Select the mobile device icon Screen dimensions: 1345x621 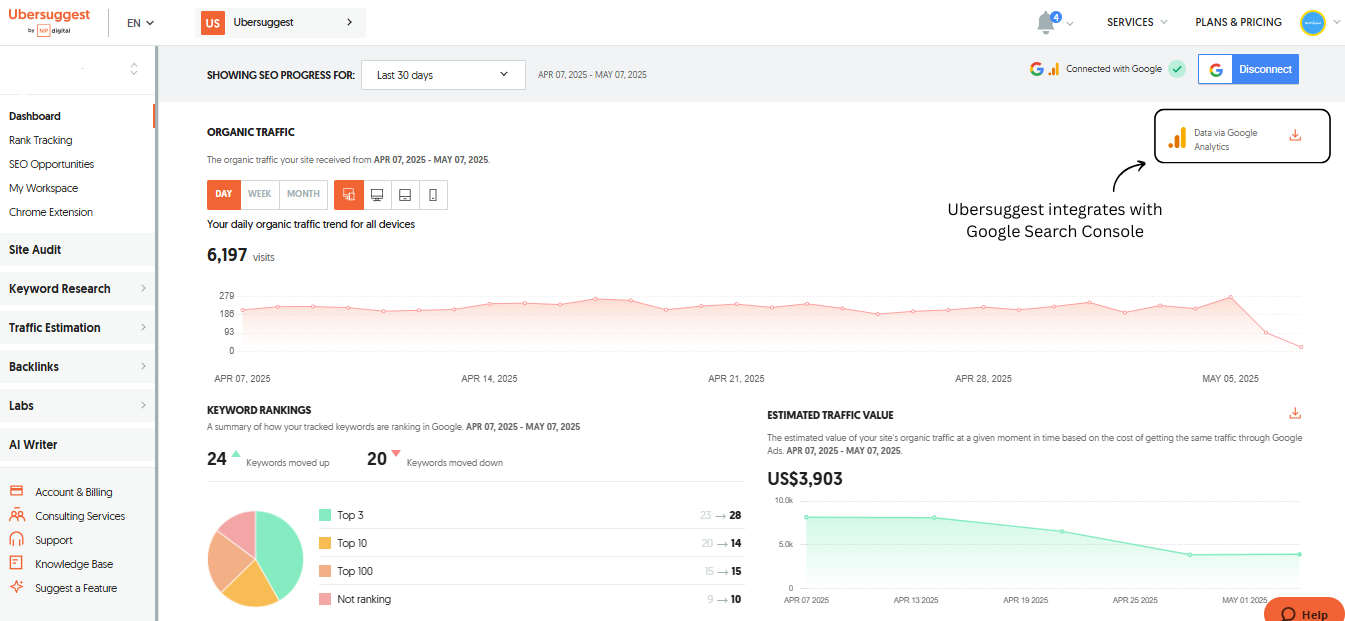pyautogui.click(x=433, y=194)
